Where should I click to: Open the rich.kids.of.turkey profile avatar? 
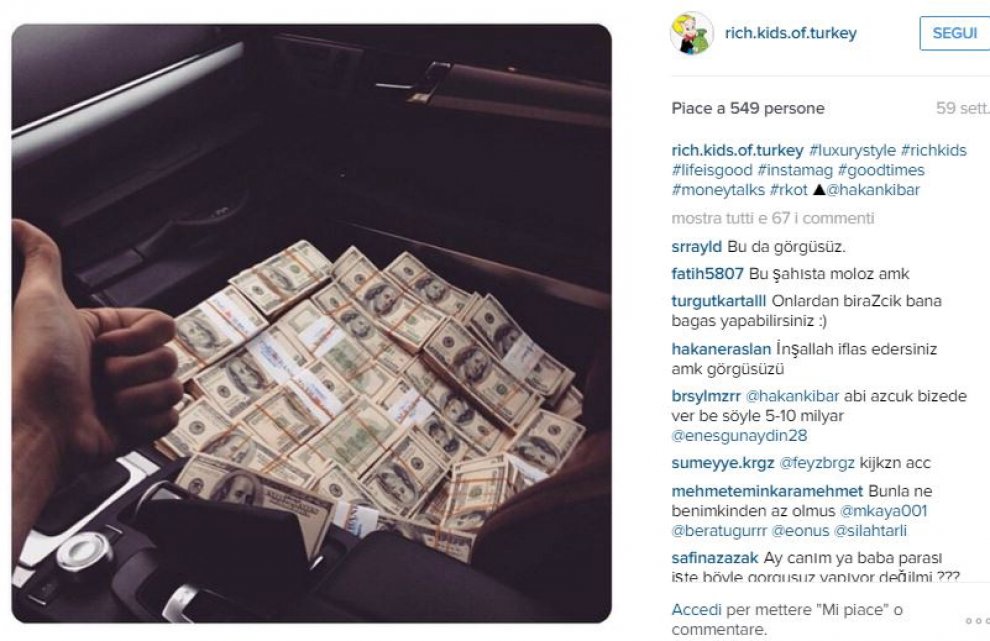(x=691, y=33)
